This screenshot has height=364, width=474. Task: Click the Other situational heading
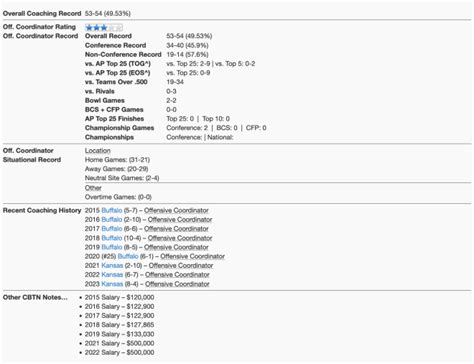[x=93, y=188]
